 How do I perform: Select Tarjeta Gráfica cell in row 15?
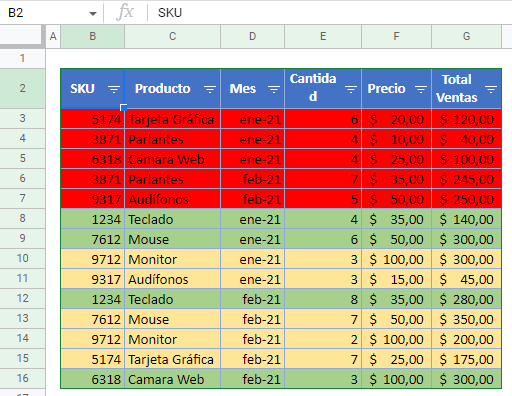(172, 359)
